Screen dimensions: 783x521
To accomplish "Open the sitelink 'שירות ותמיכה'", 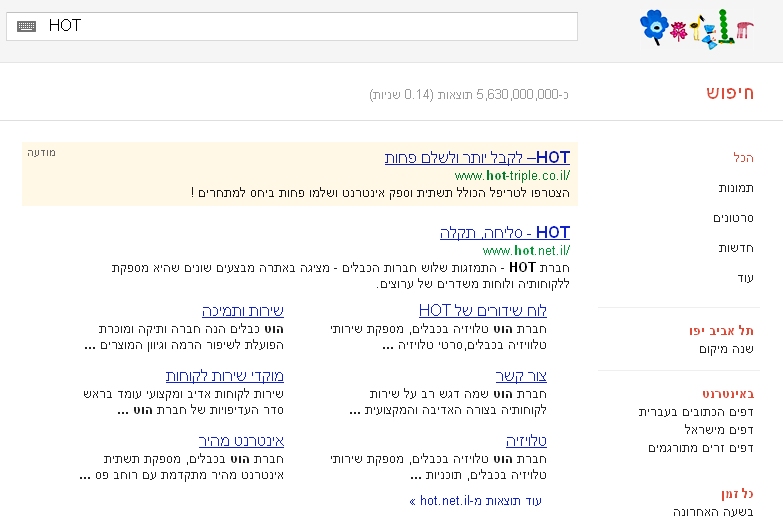I will 243,311.
